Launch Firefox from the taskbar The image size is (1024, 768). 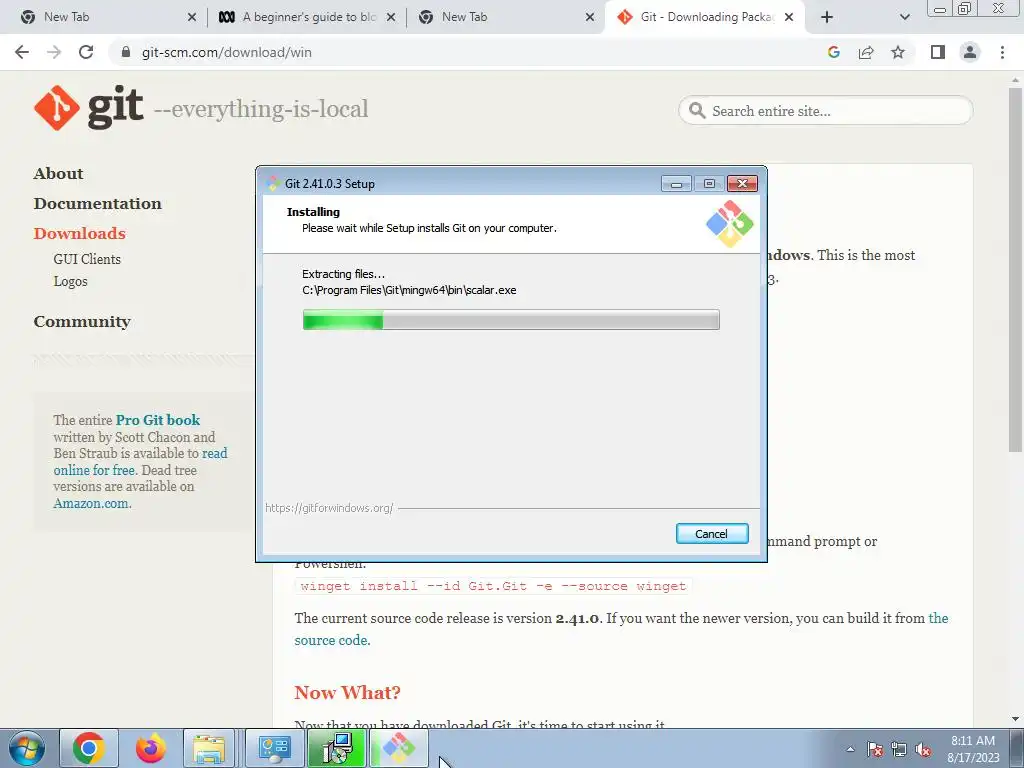(150, 748)
